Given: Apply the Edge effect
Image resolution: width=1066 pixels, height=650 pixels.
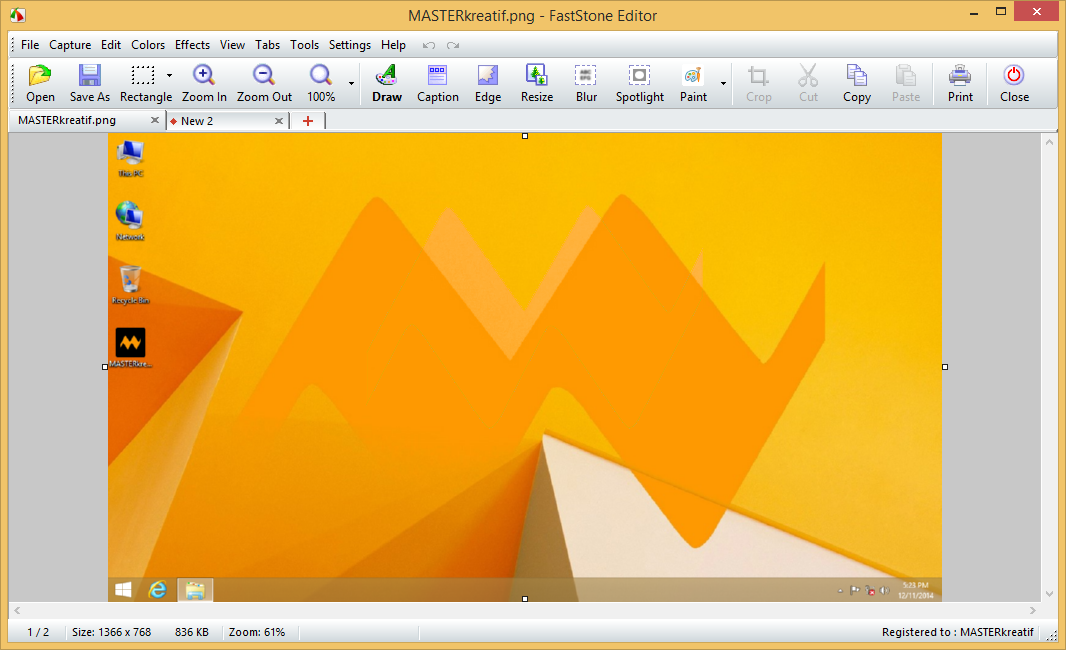Looking at the screenshot, I should [x=487, y=84].
